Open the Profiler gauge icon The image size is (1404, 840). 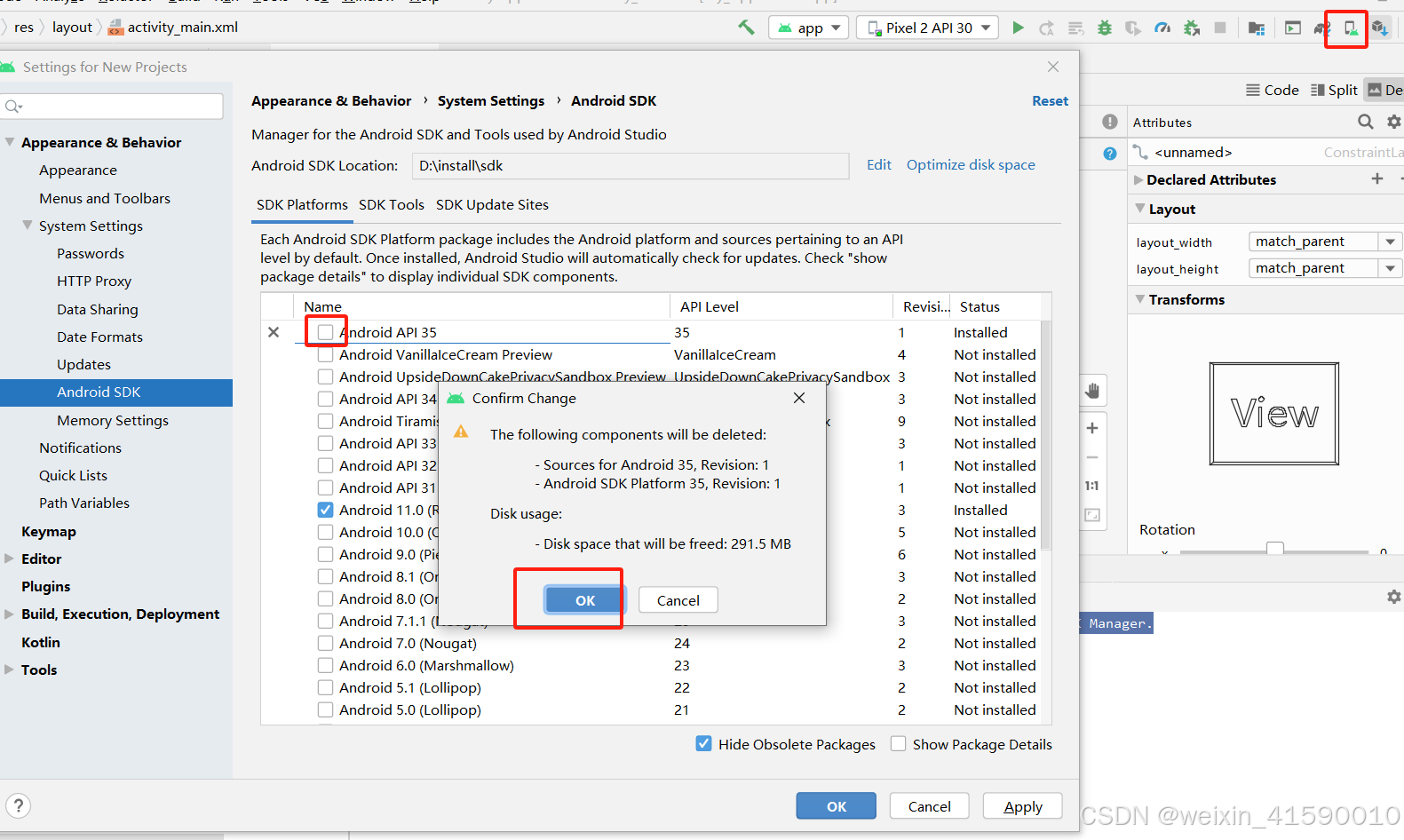pos(1162,28)
